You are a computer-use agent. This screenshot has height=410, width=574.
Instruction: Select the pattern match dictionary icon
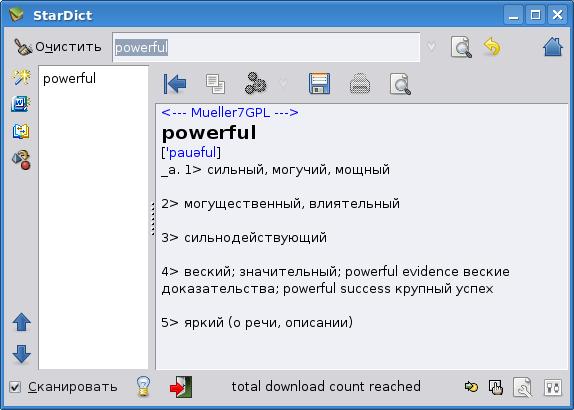[x=21, y=104]
